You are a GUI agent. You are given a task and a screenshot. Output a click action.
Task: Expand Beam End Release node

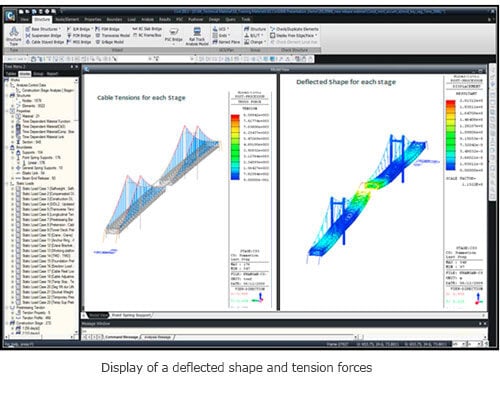[x=13, y=178]
